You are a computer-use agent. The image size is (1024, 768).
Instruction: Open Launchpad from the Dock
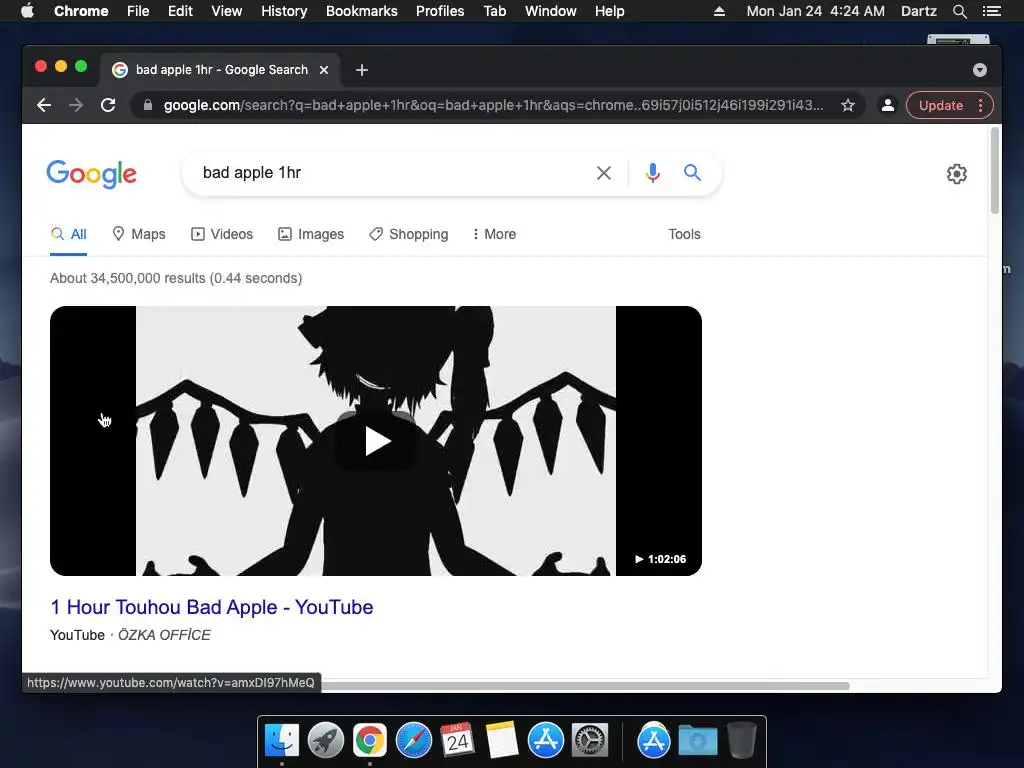326,741
